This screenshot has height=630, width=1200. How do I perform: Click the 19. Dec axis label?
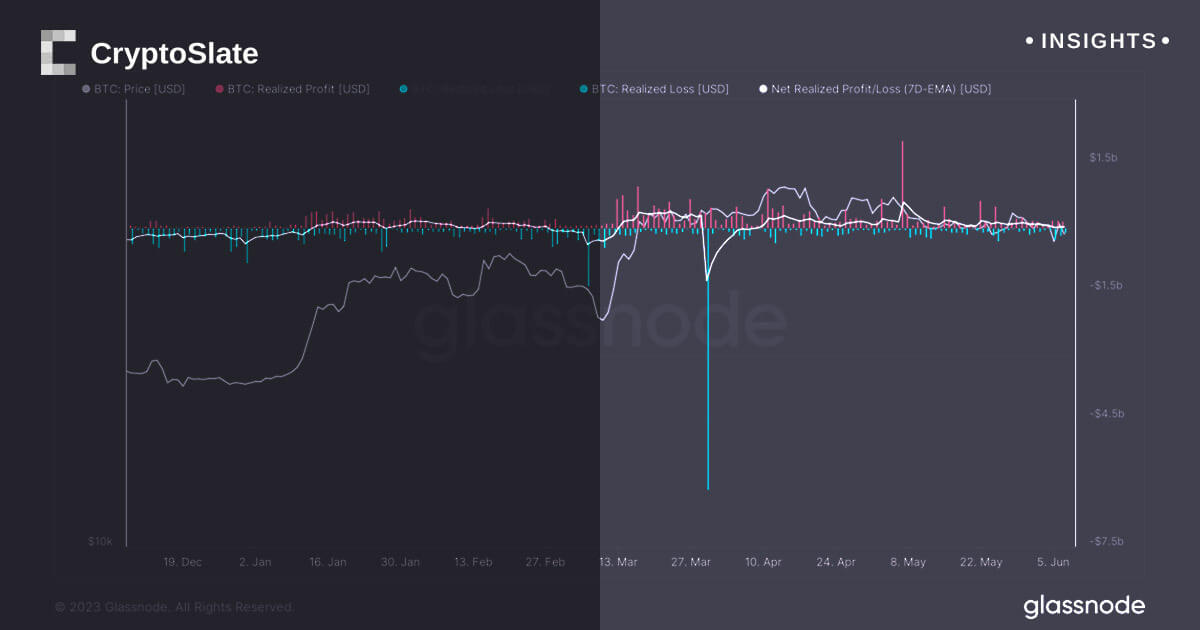pyautogui.click(x=182, y=562)
